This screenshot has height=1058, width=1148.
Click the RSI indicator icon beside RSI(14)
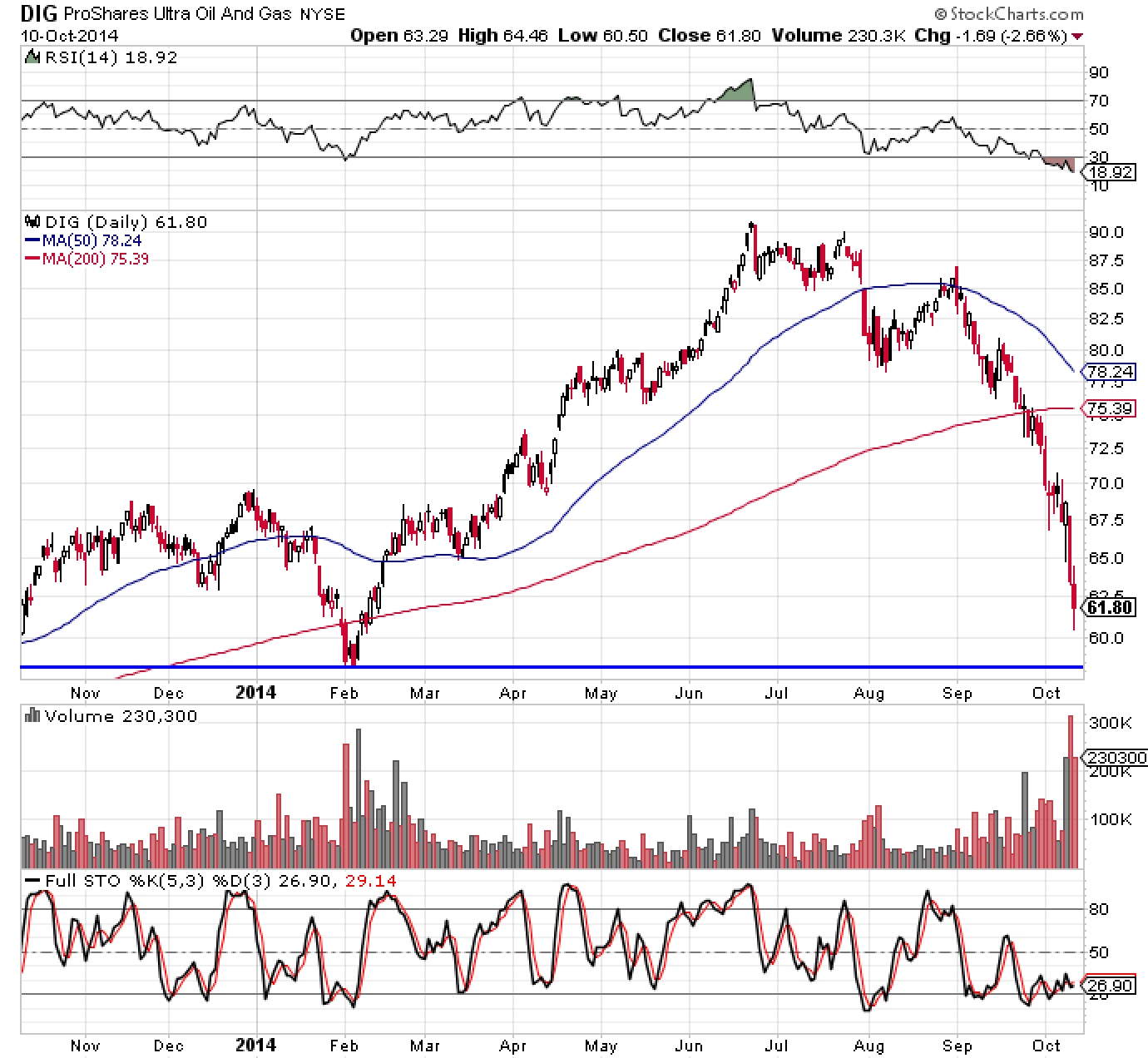(x=32, y=57)
